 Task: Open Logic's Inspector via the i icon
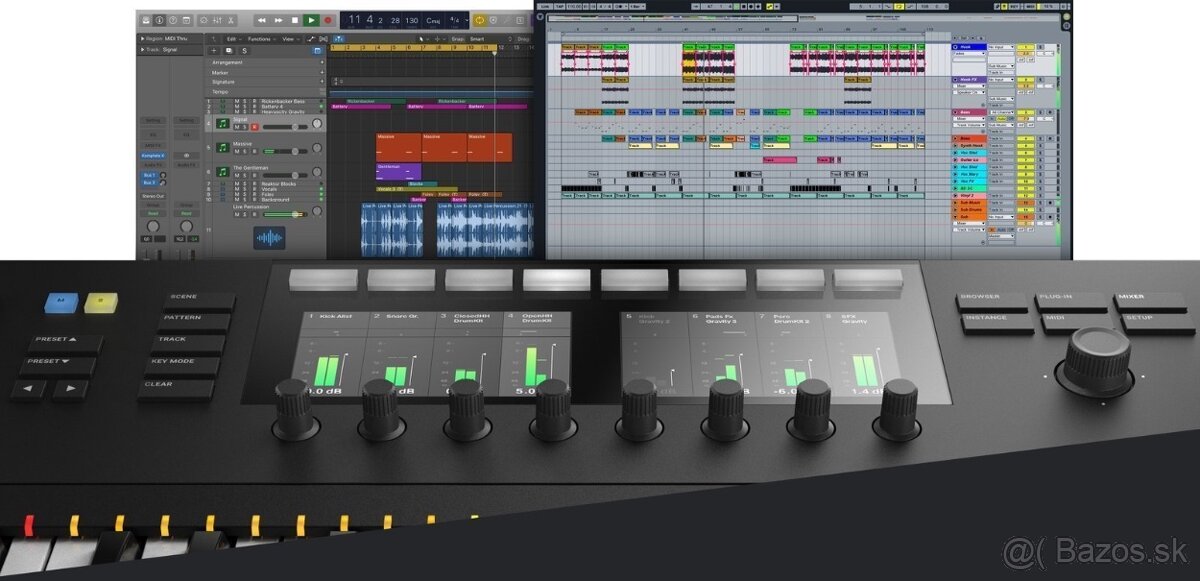[x=160, y=20]
